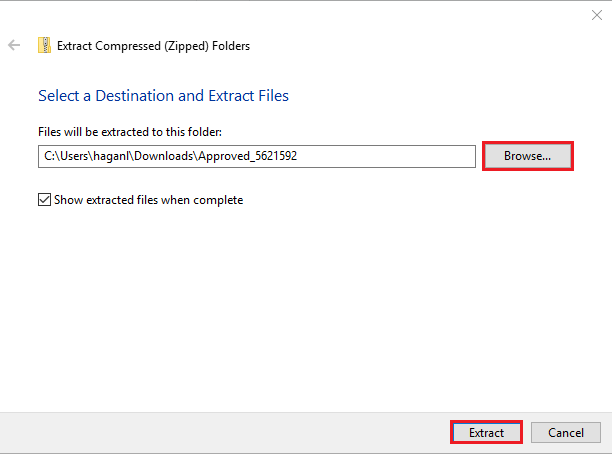Uncheck Show extracted files when complete checkbox
Screen dimensions: 612x454
[x=44, y=199]
